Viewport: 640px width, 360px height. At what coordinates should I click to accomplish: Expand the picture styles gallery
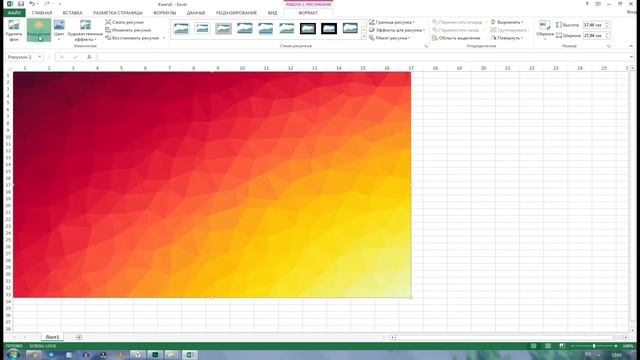click(x=364, y=37)
